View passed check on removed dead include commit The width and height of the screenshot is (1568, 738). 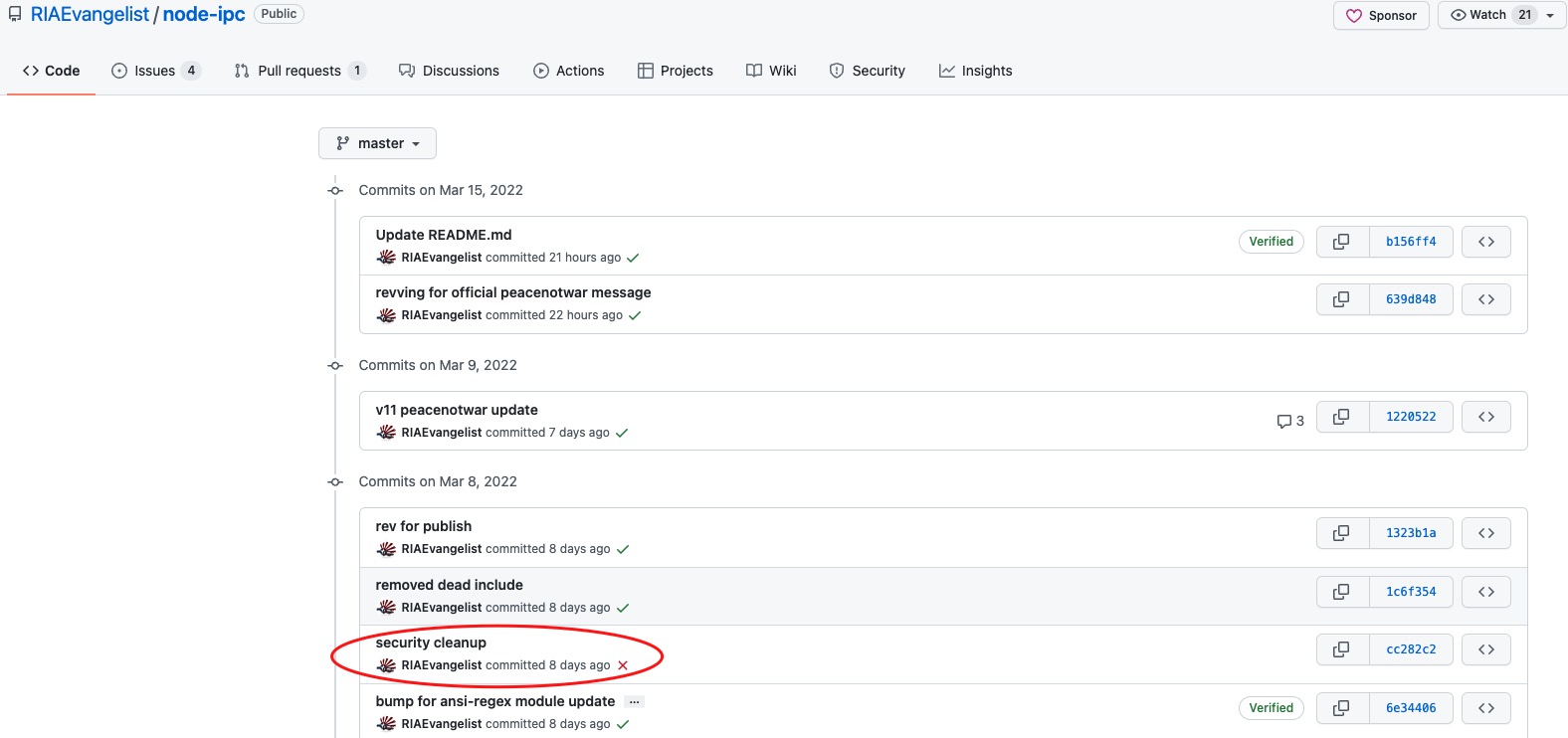tap(623, 608)
